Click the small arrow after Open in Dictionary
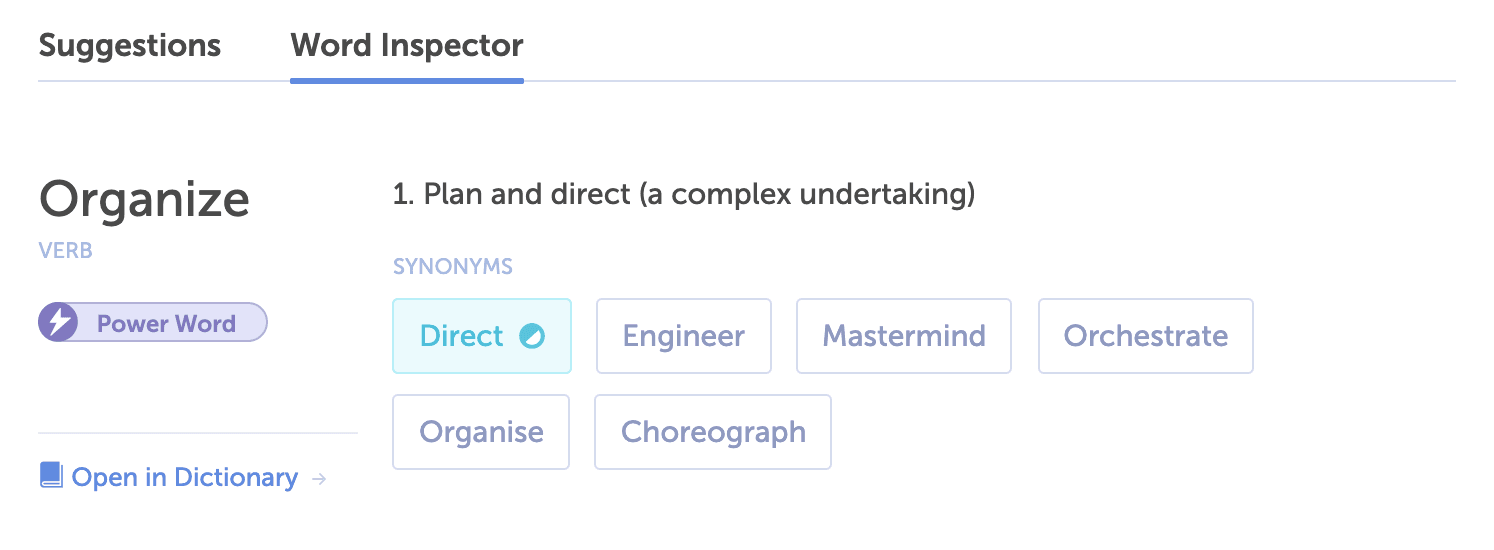 click(x=319, y=479)
